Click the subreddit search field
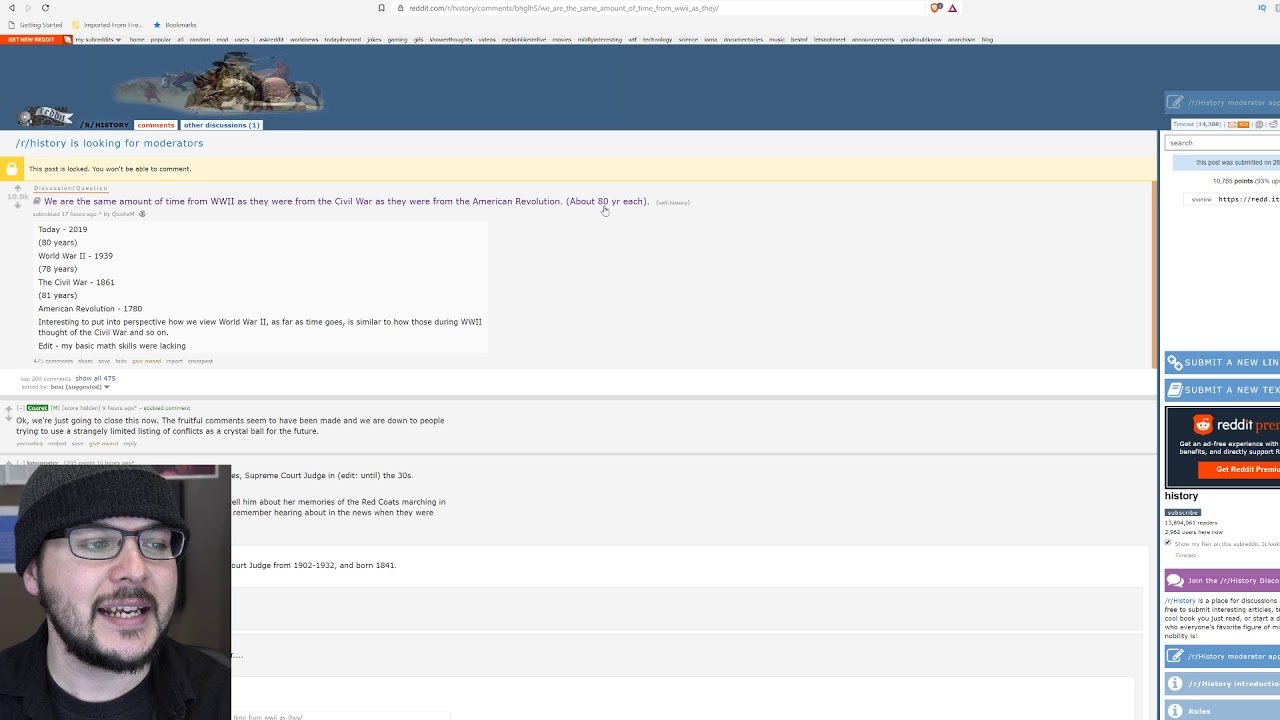 (1222, 143)
